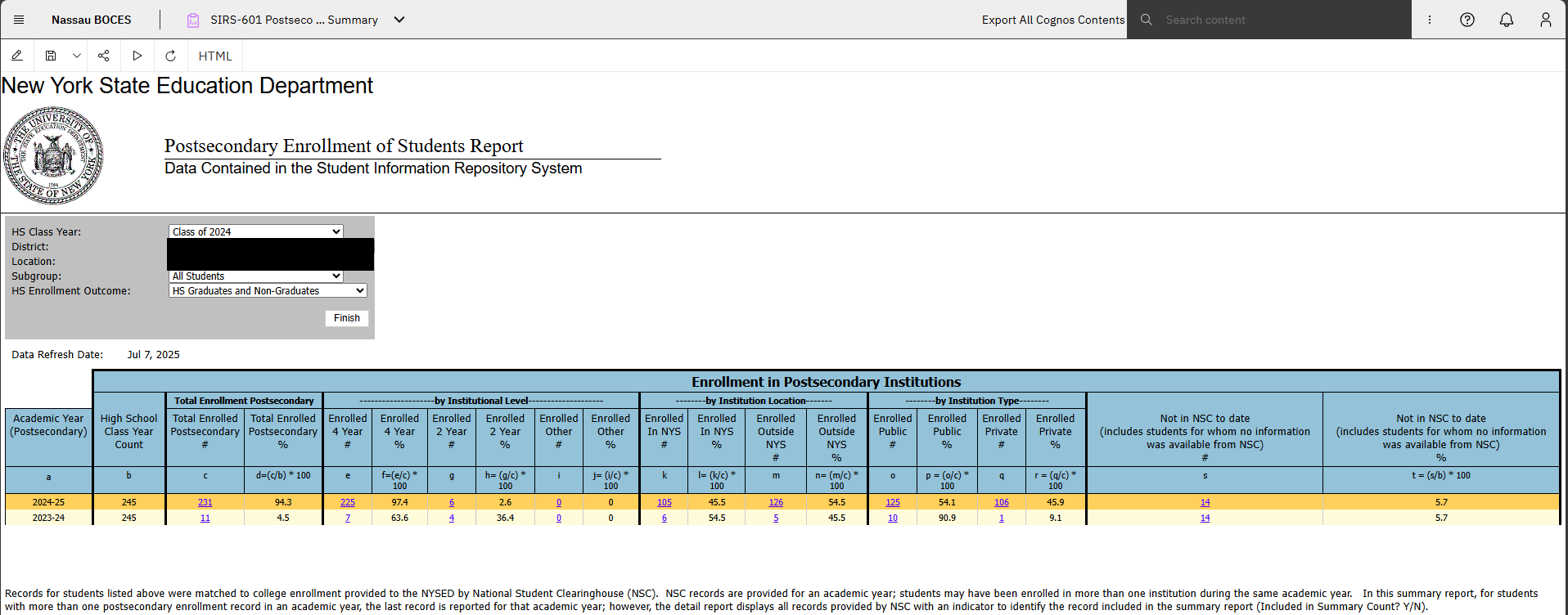Viewport: 1568px width, 615px height.
Task: Click the save disk icon
Action: tap(51, 56)
